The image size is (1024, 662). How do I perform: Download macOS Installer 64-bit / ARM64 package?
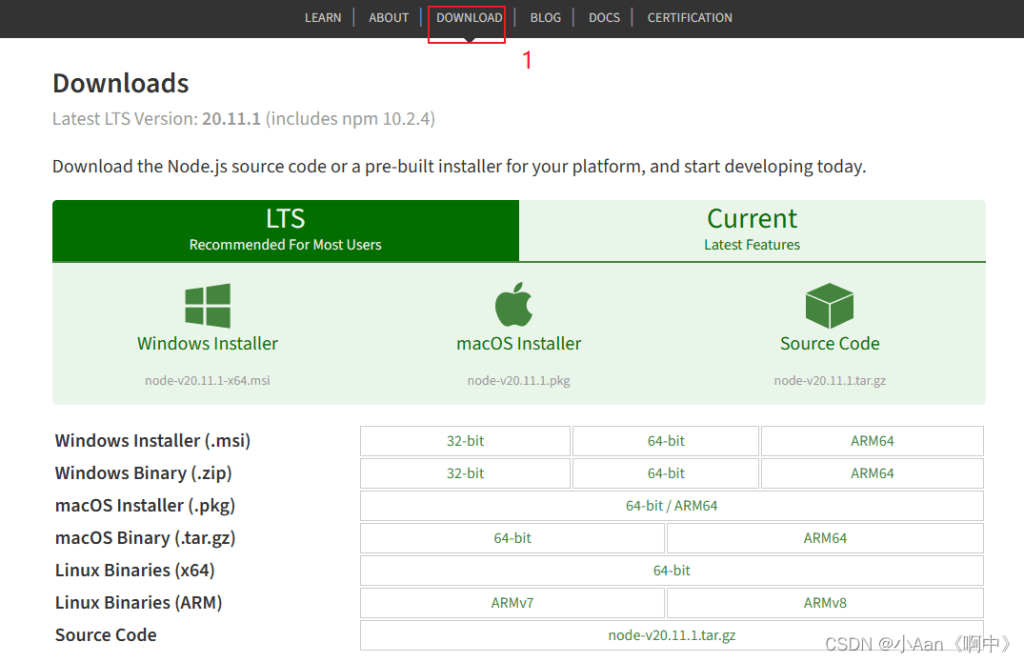click(671, 506)
